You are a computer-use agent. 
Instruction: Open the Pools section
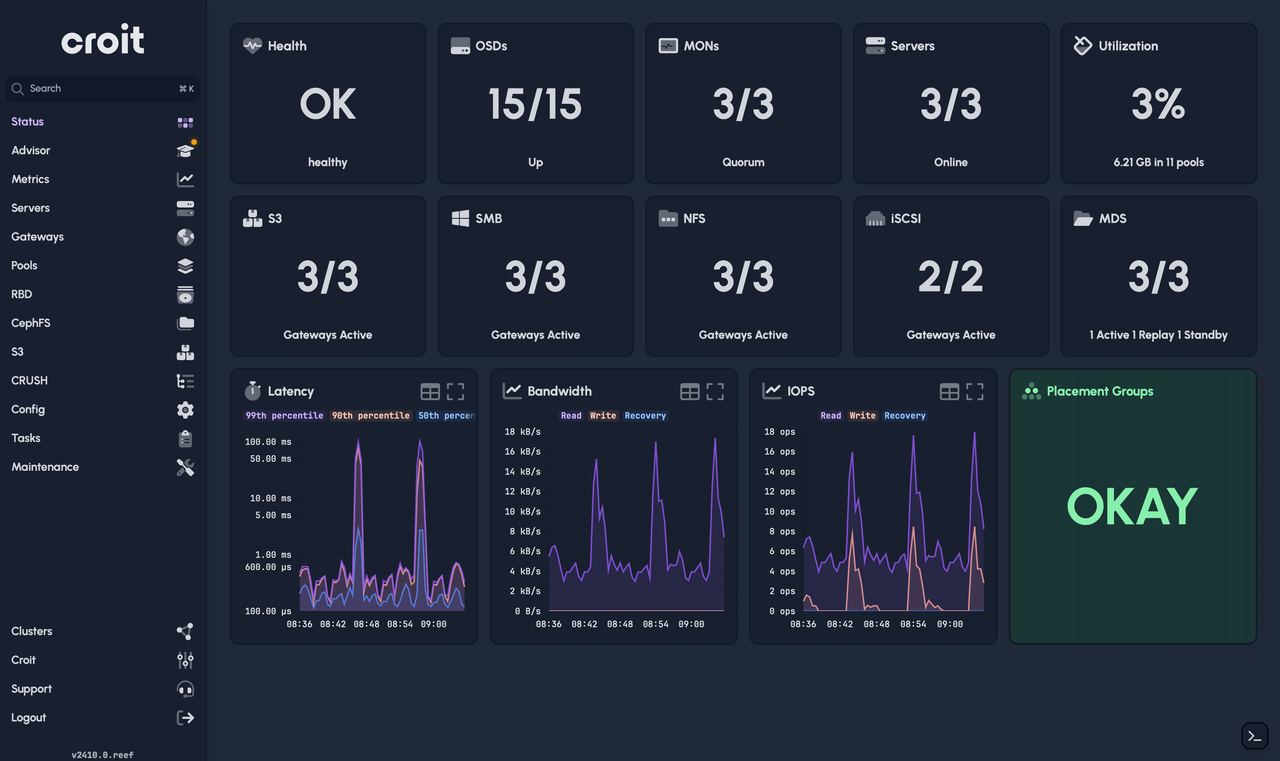click(102, 266)
